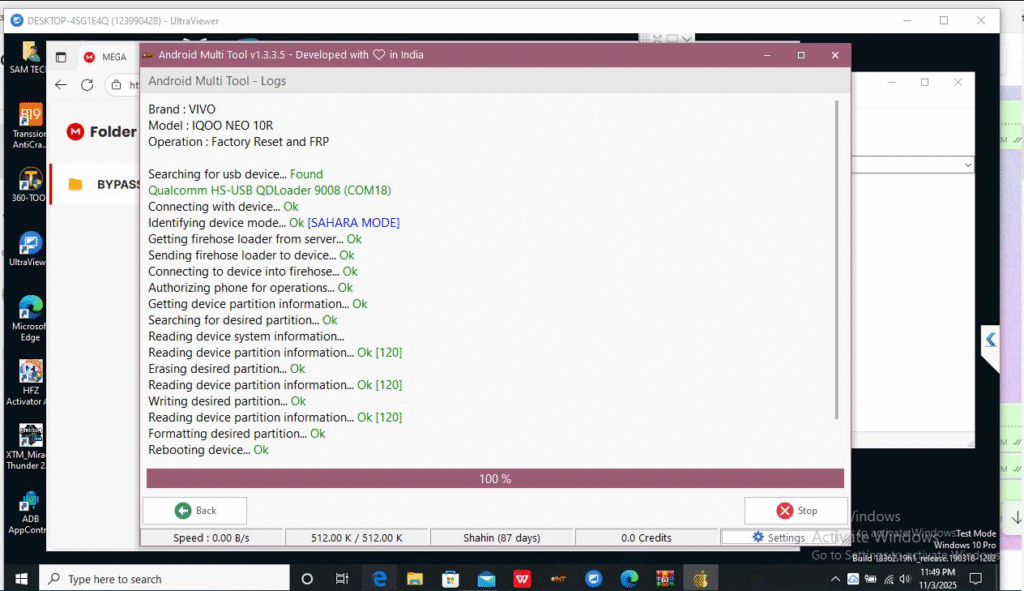
Task: Click the browser back arrow
Action: tap(61, 85)
